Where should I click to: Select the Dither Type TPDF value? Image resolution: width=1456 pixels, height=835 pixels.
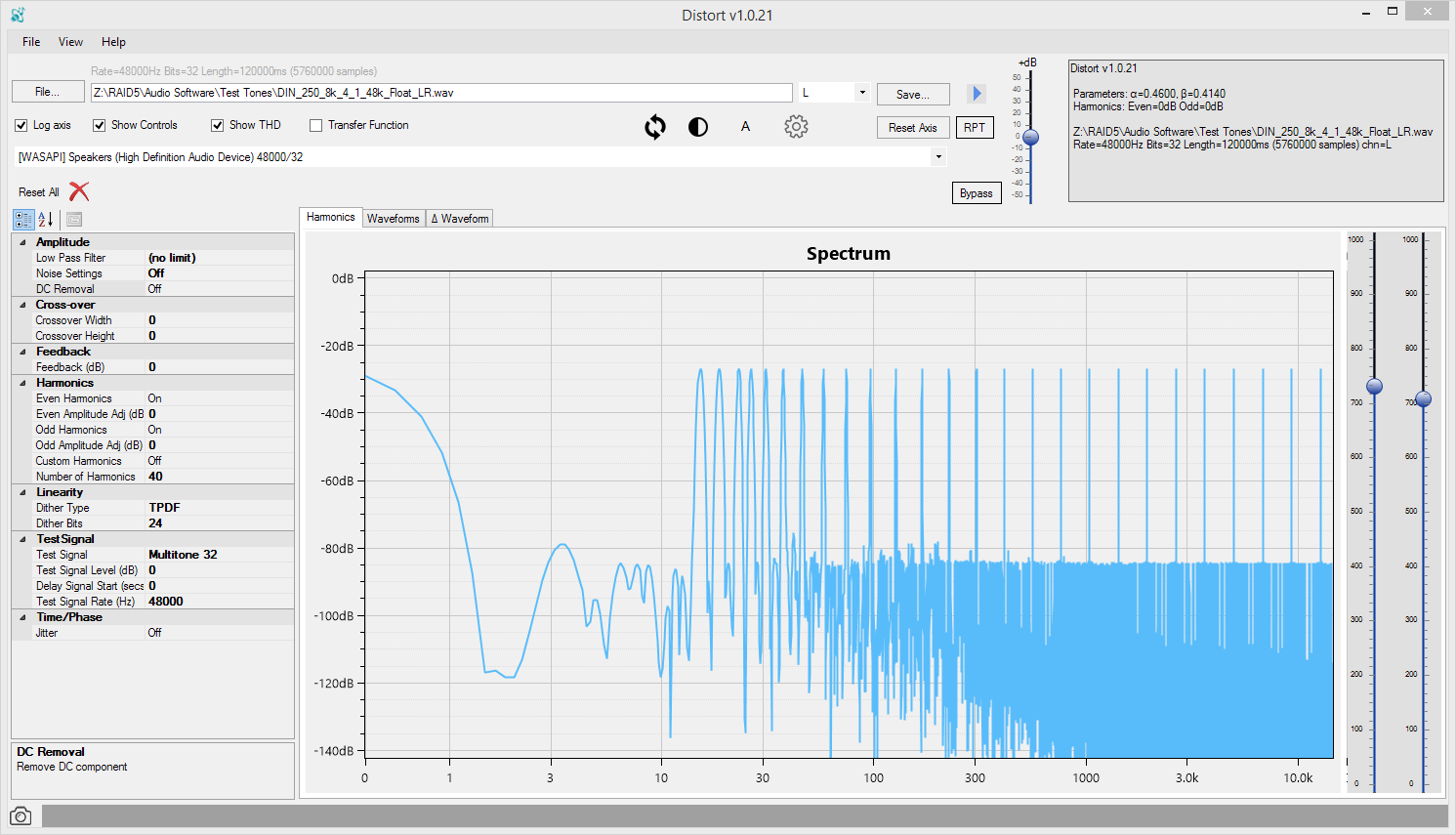(x=220, y=508)
